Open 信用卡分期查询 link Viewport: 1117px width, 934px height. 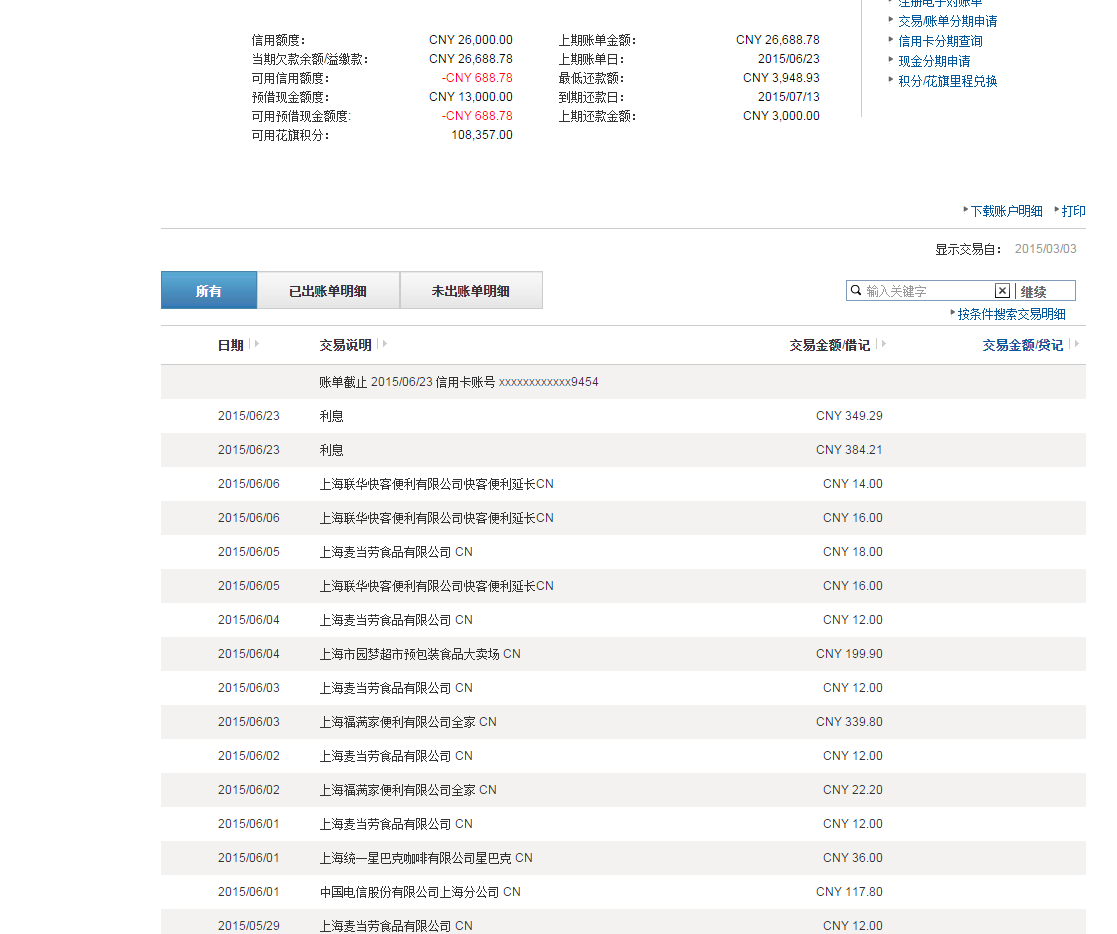click(940, 41)
